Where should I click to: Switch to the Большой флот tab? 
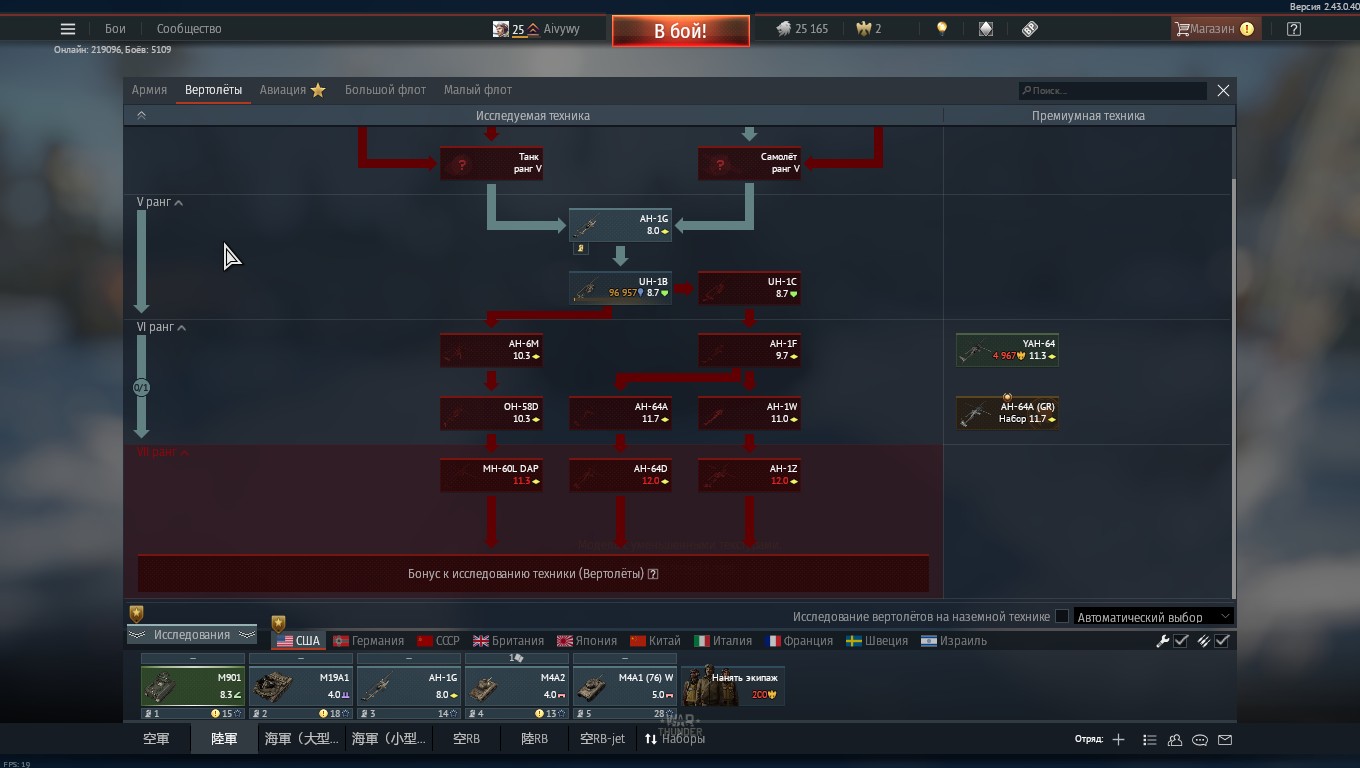[385, 90]
